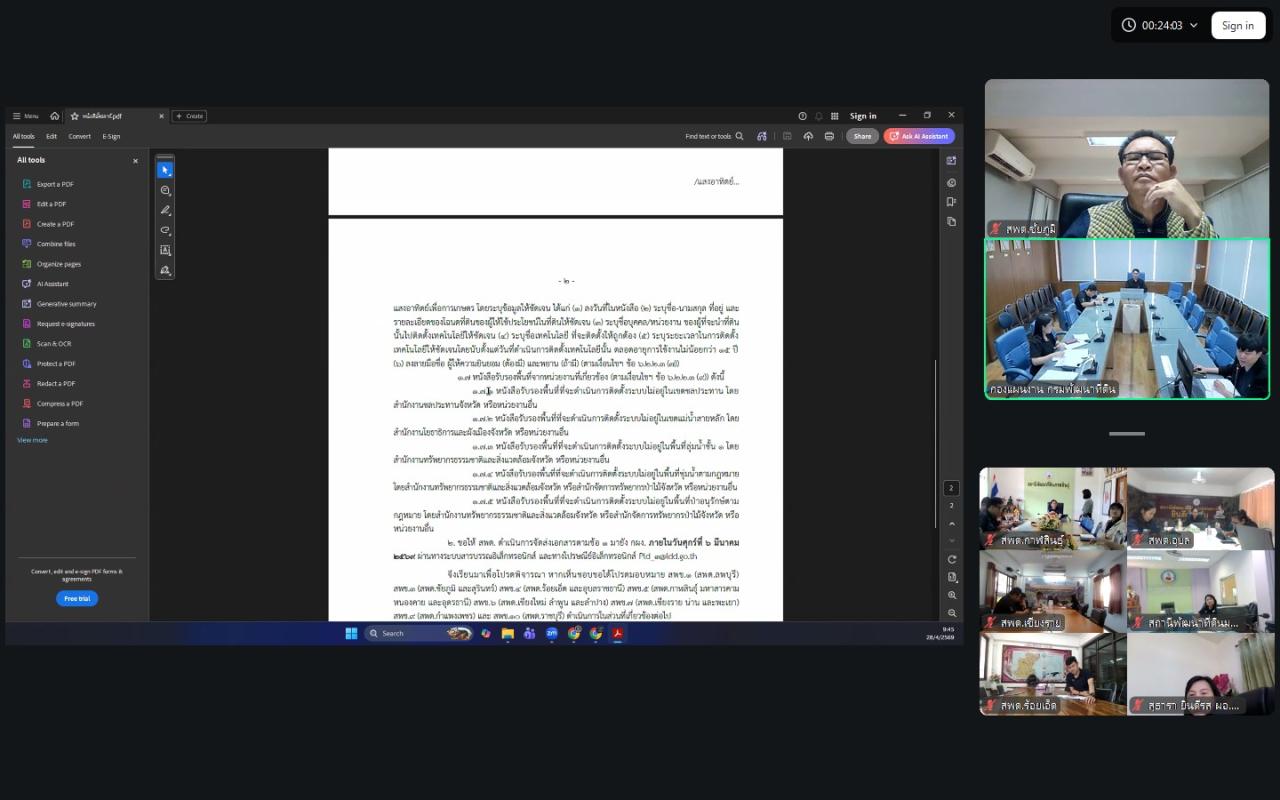Click the rotate page icon
This screenshot has width=1280, height=800.
[x=952, y=559]
